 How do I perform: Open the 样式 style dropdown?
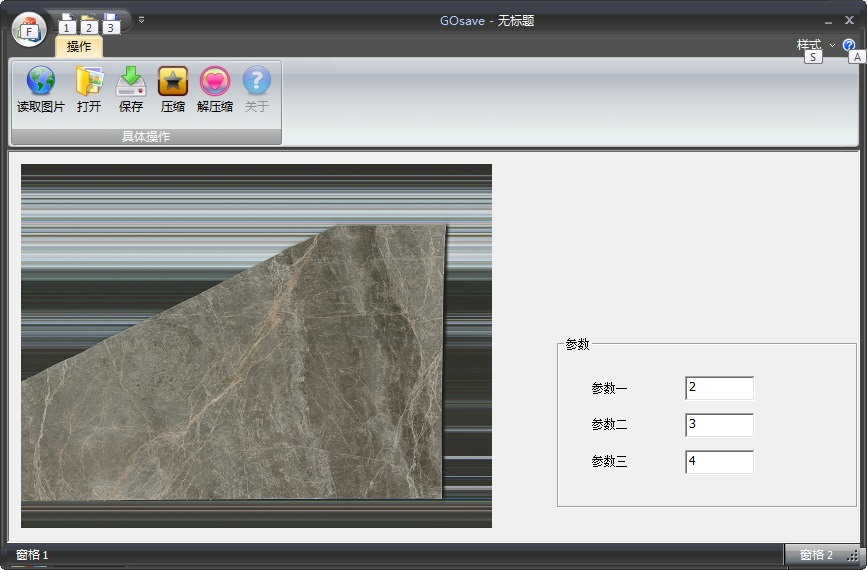(x=815, y=45)
